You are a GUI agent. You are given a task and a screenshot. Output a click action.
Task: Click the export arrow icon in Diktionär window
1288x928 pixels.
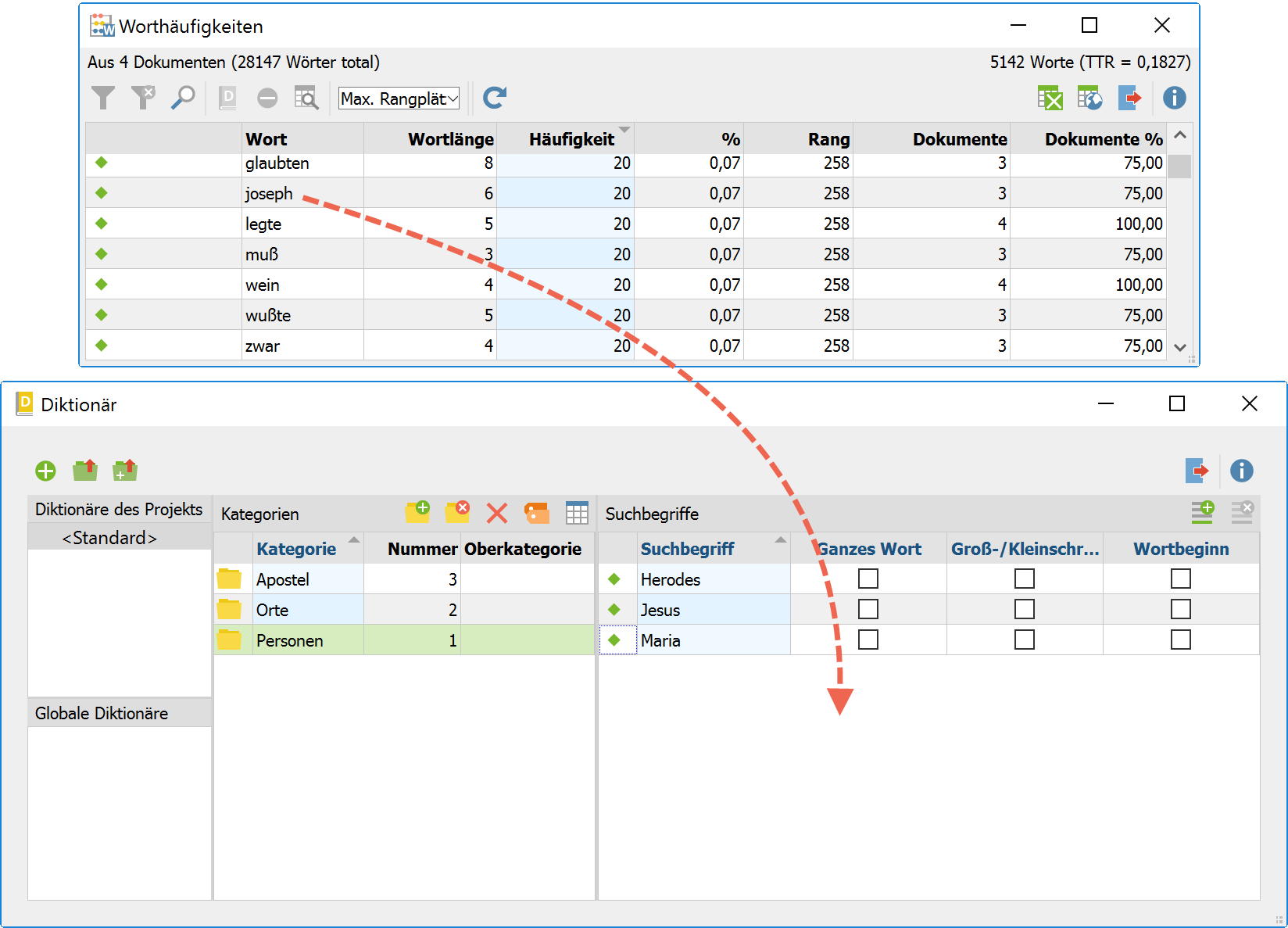click(x=1197, y=471)
